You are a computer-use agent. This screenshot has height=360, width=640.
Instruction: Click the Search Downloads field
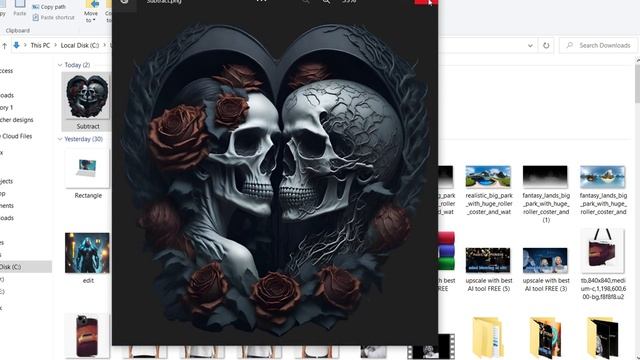598,45
